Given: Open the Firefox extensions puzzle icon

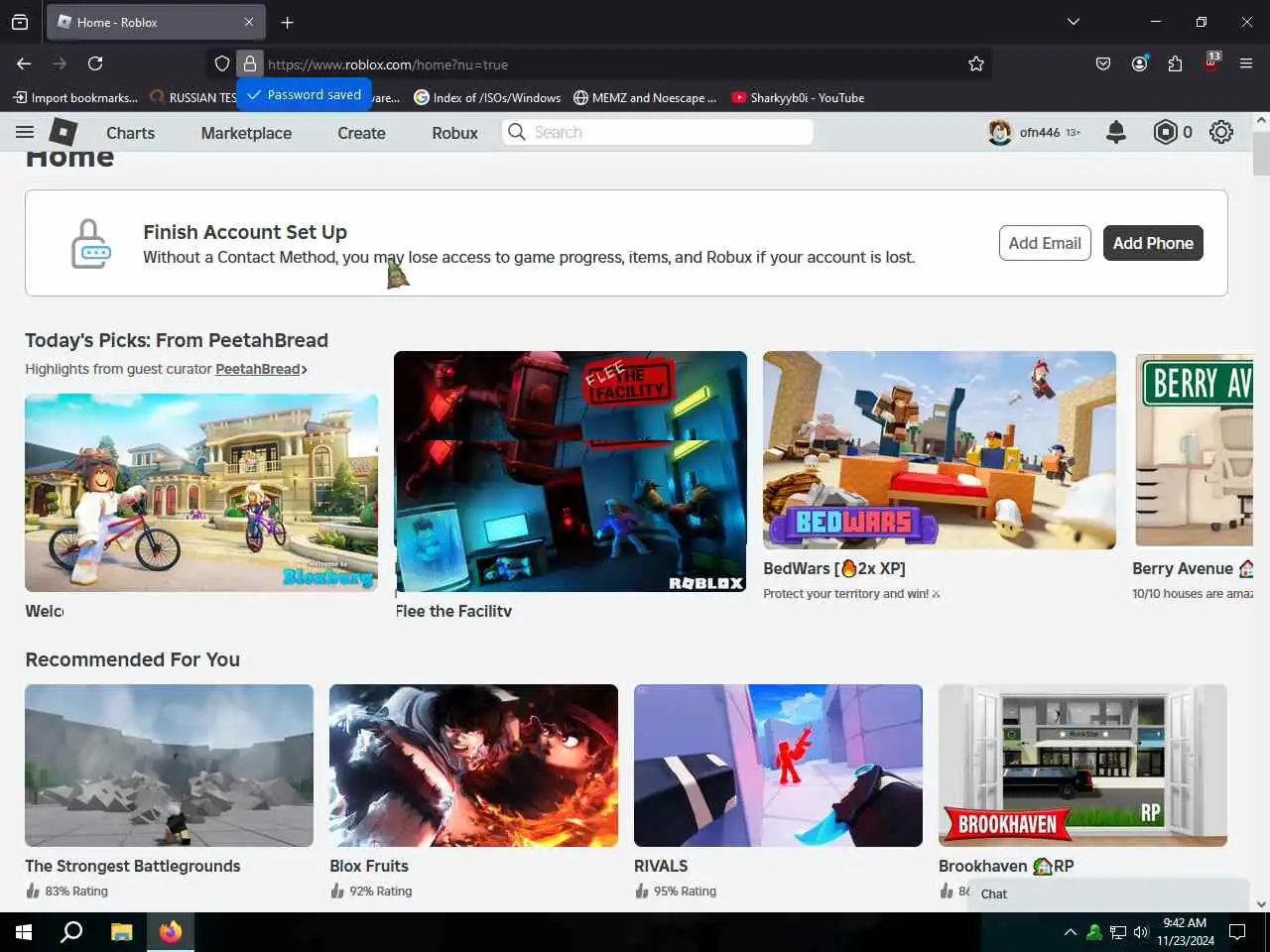Looking at the screenshot, I should coord(1175,63).
